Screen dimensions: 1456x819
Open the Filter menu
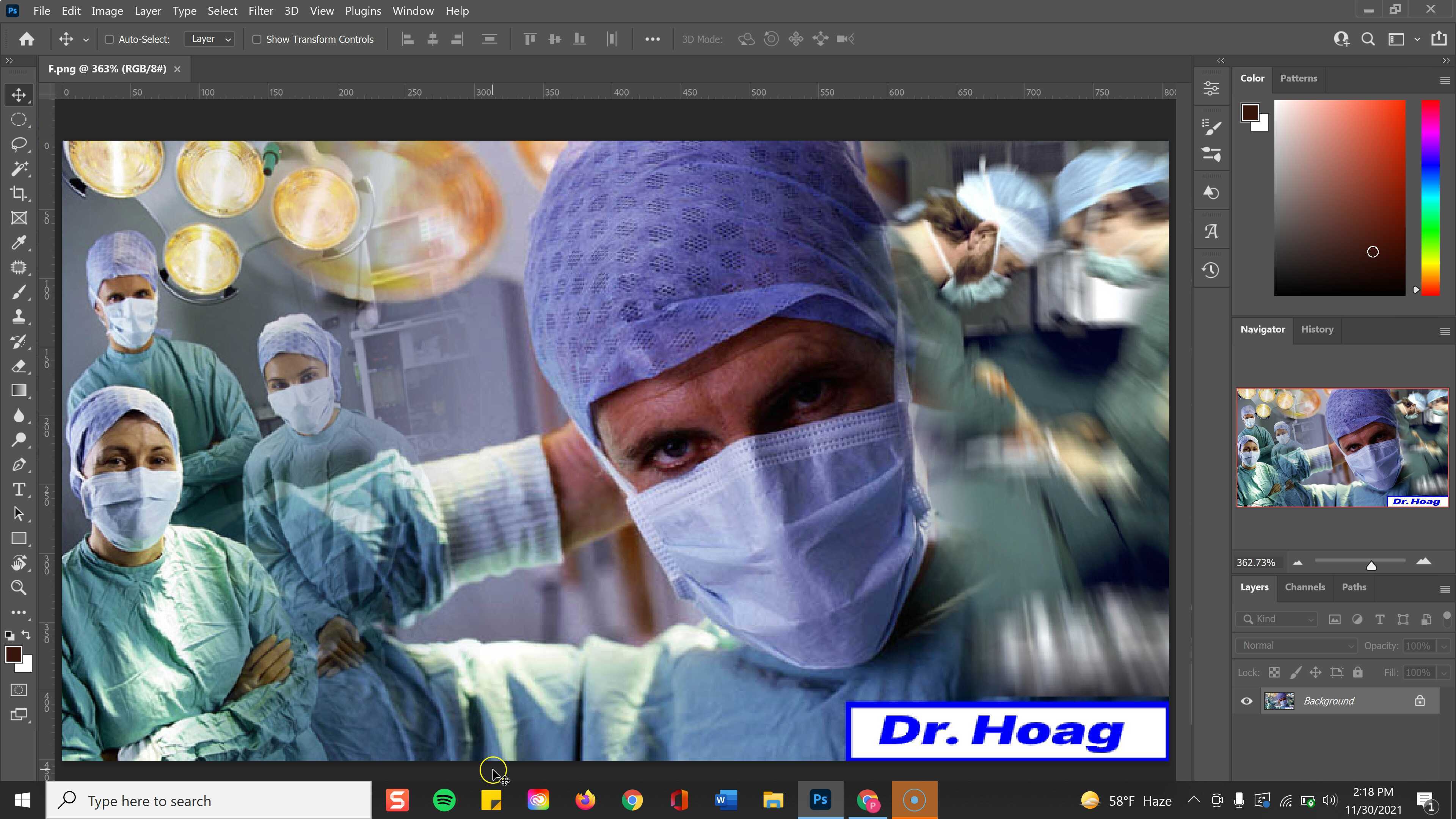(x=260, y=10)
